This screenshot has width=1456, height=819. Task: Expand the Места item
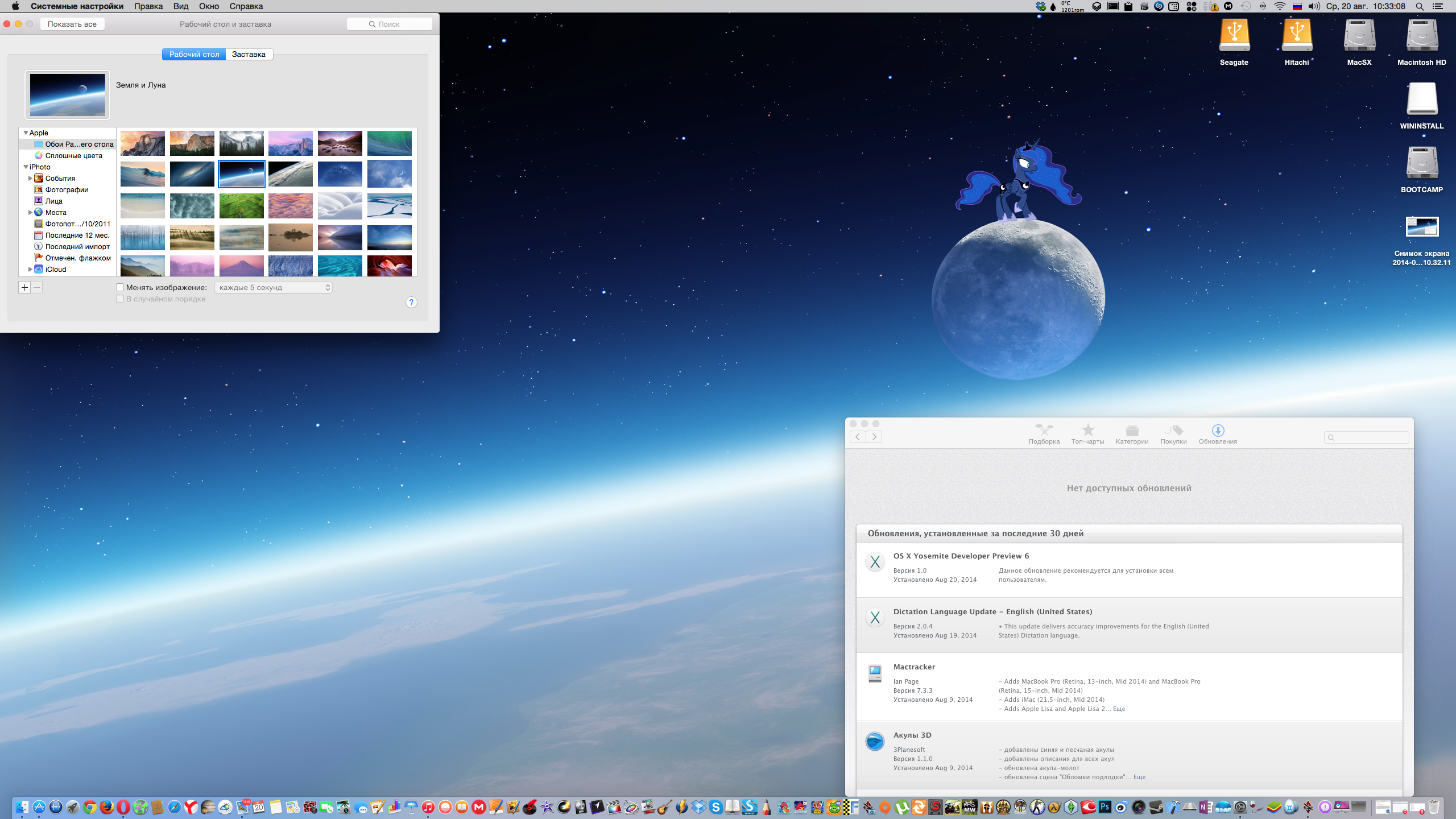pos(30,212)
